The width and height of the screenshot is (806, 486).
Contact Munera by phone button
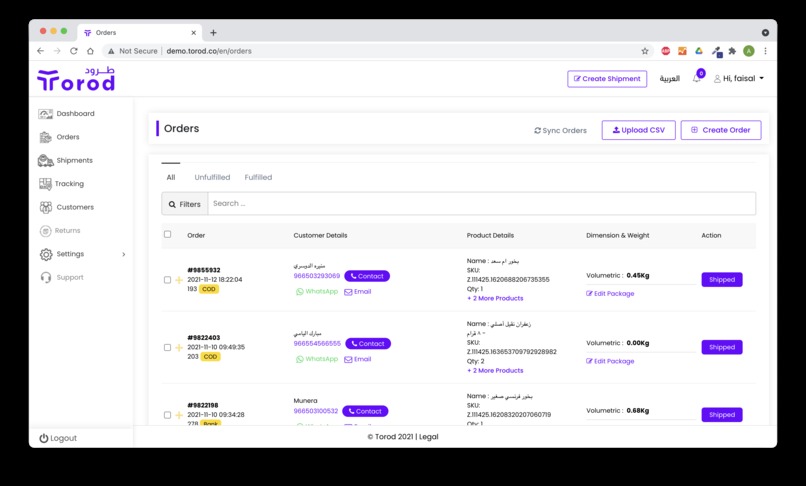coord(365,411)
